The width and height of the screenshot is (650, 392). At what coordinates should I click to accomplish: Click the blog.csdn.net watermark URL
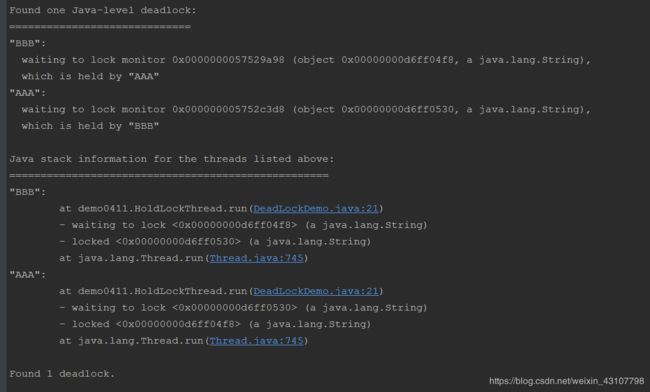tap(566, 381)
